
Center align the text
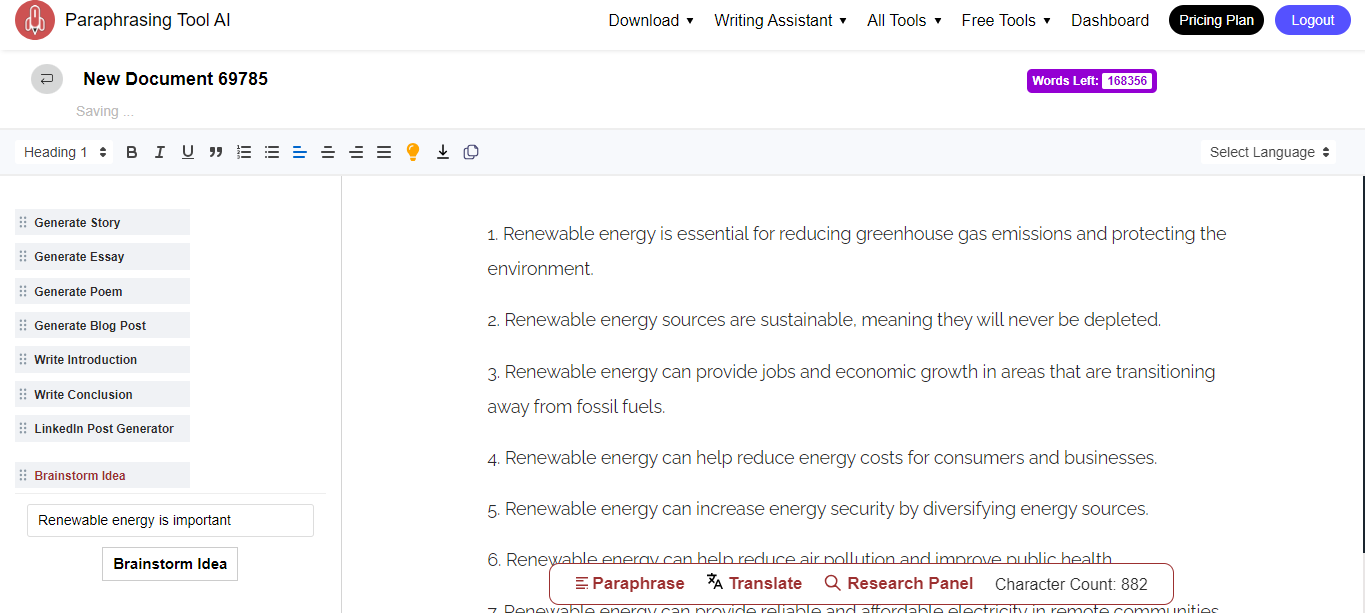coord(327,152)
